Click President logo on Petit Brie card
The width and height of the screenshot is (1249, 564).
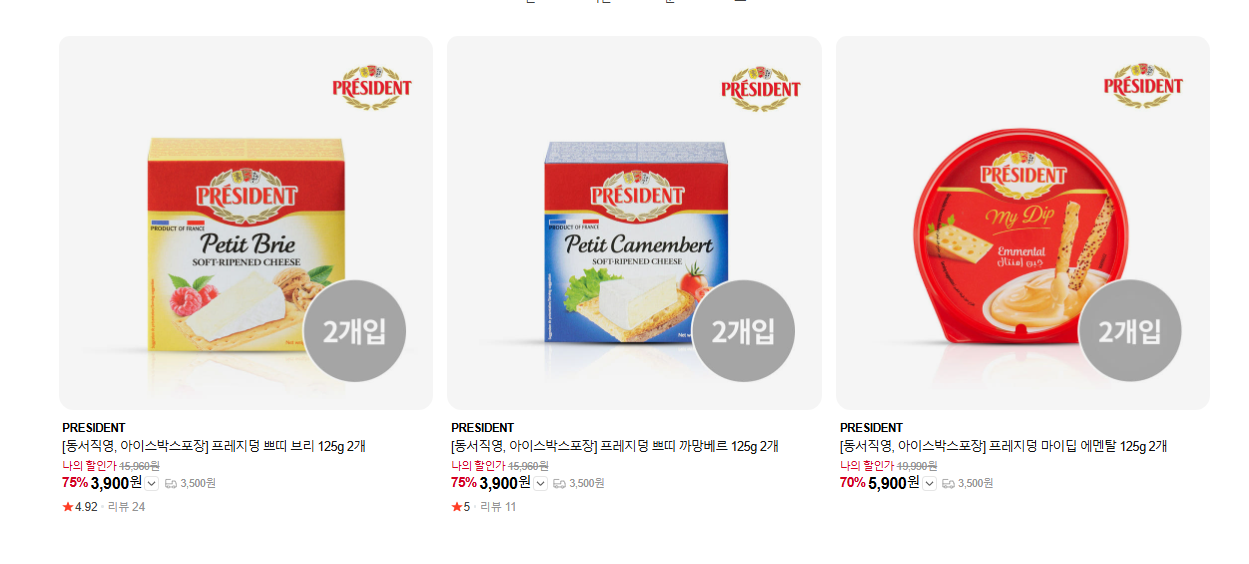pyautogui.click(x=372, y=87)
